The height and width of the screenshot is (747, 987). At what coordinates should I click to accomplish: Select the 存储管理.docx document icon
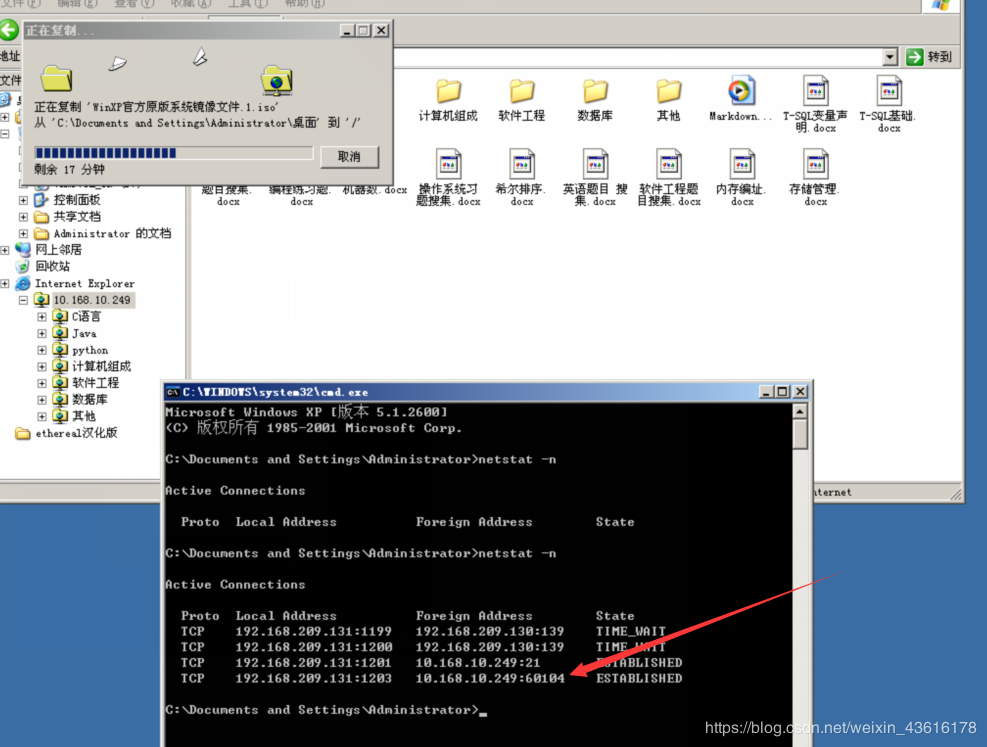(815, 164)
